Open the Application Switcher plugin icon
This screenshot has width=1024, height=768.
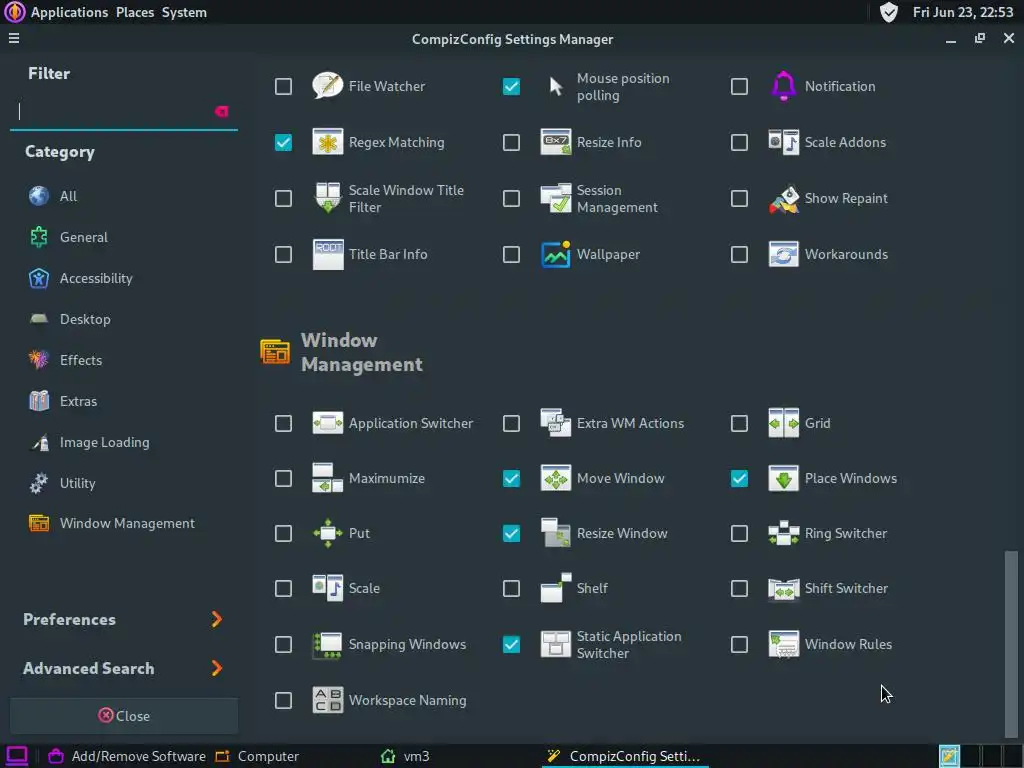[327, 423]
